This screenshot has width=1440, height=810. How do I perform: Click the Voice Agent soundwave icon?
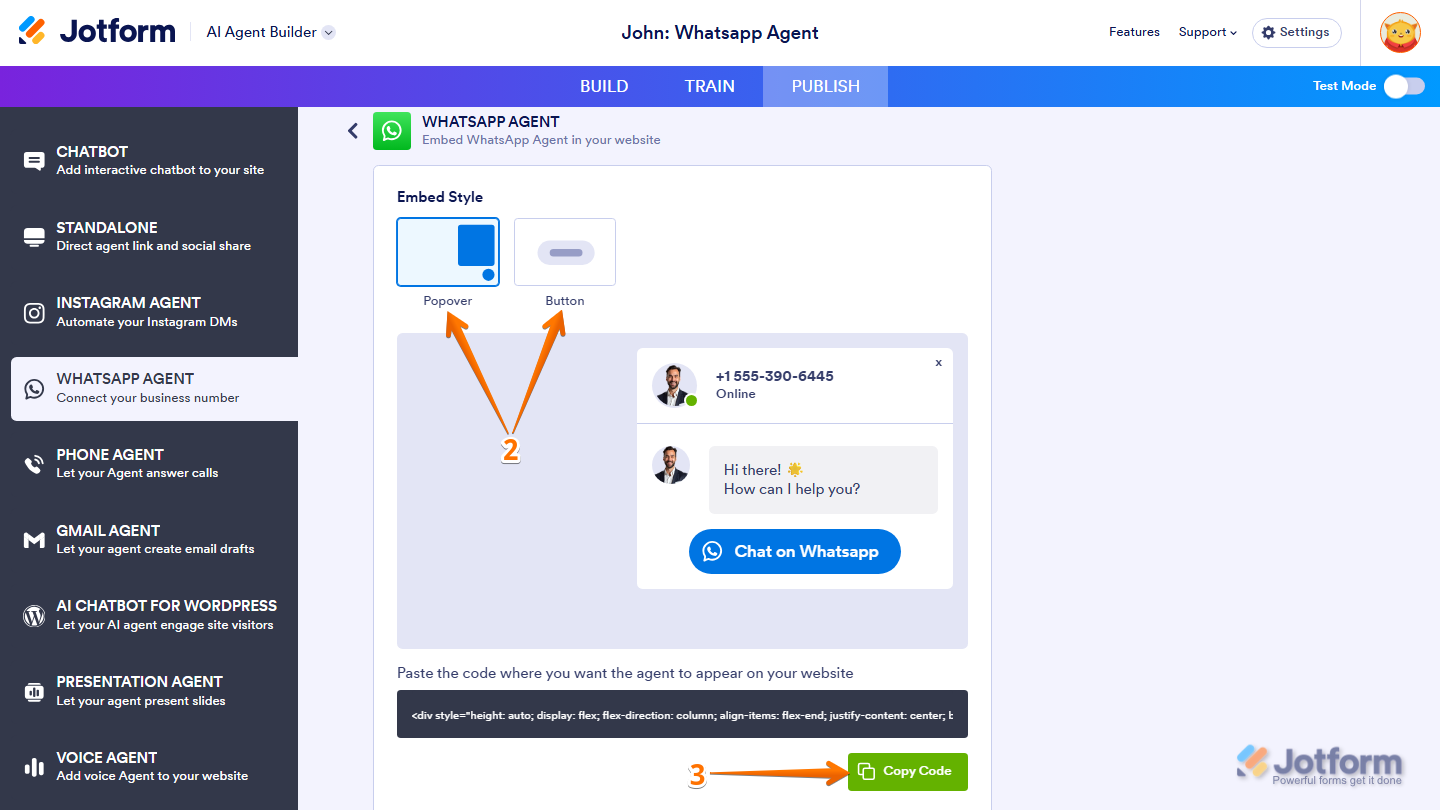[34, 767]
